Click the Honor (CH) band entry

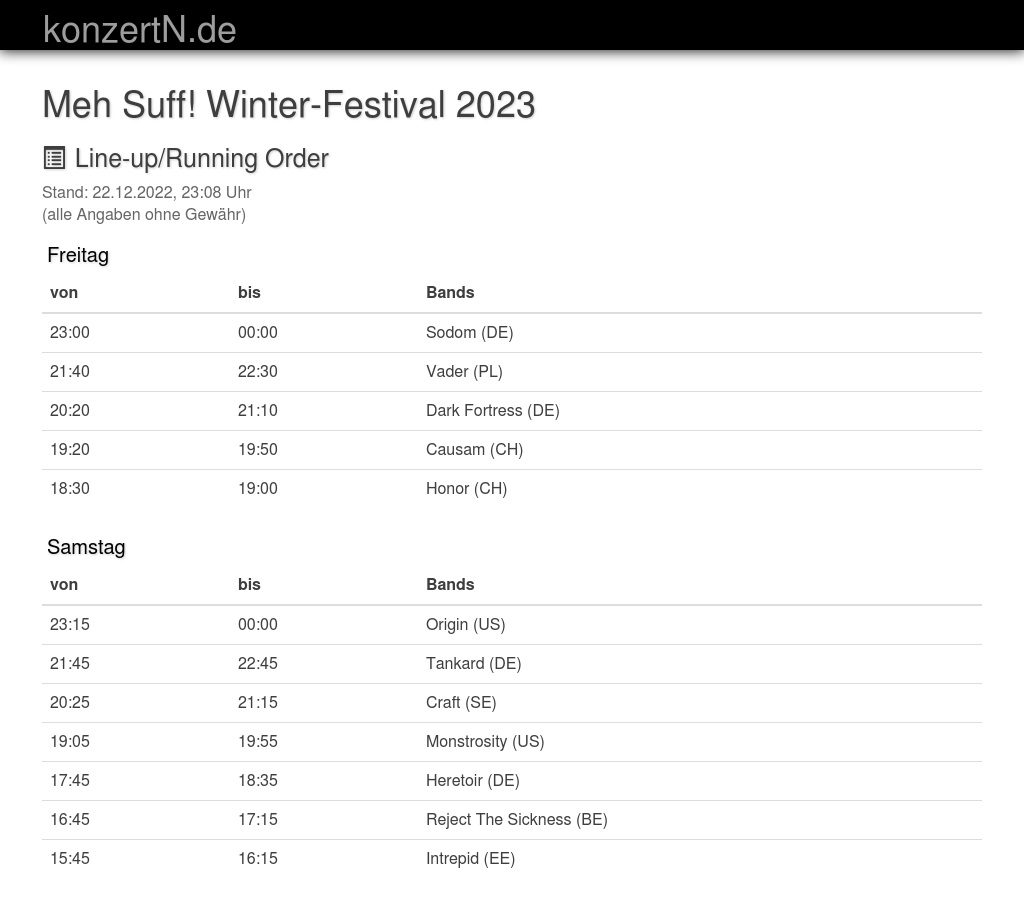pos(466,489)
